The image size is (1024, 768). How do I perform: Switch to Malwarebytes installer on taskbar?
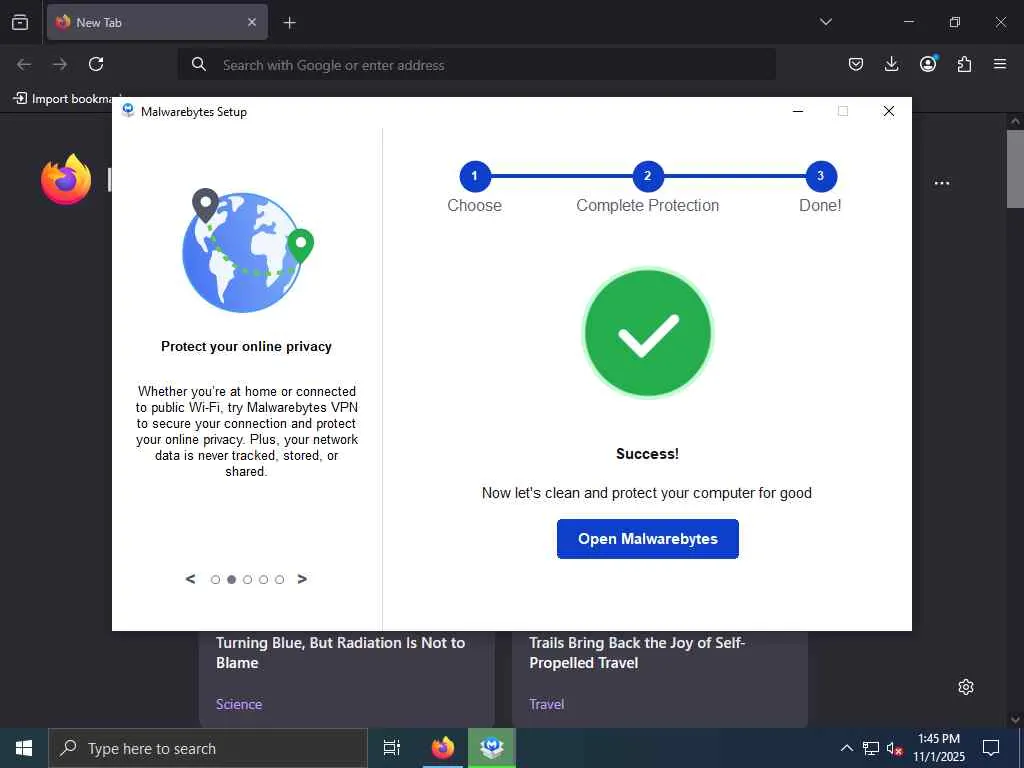(492, 748)
